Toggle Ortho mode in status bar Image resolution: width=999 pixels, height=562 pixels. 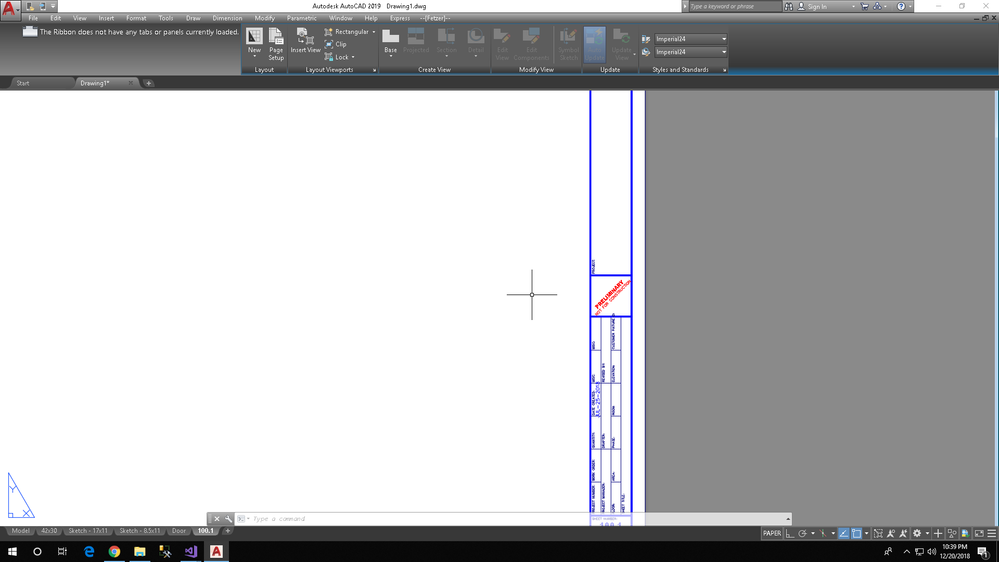[790, 533]
